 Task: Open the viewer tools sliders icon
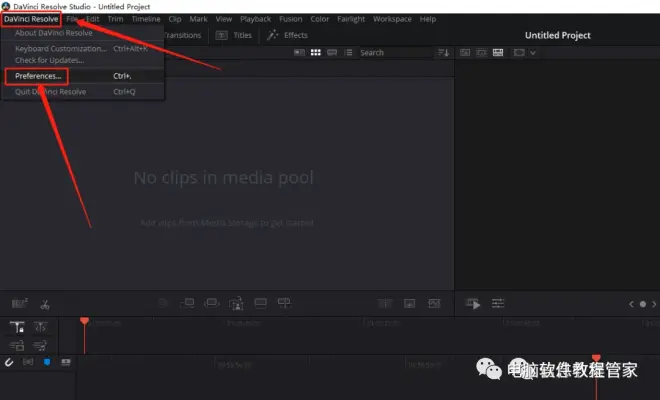(x=498, y=303)
